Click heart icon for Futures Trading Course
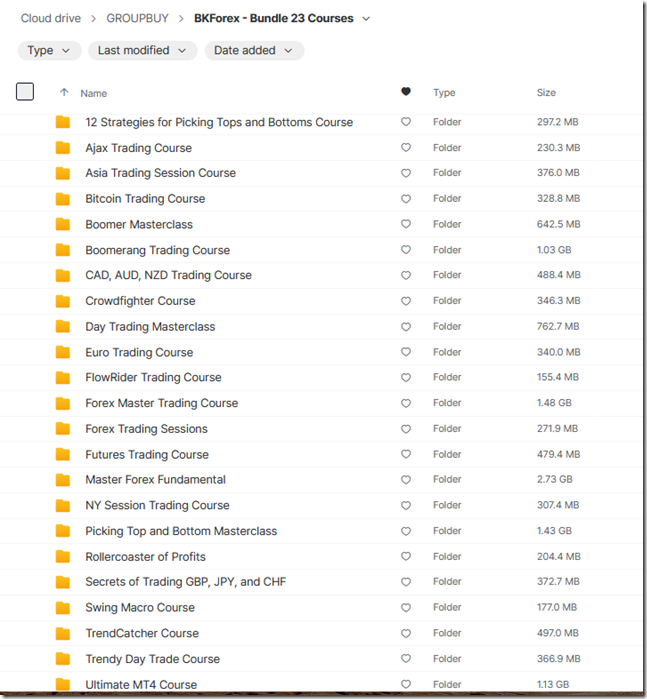 tap(406, 454)
